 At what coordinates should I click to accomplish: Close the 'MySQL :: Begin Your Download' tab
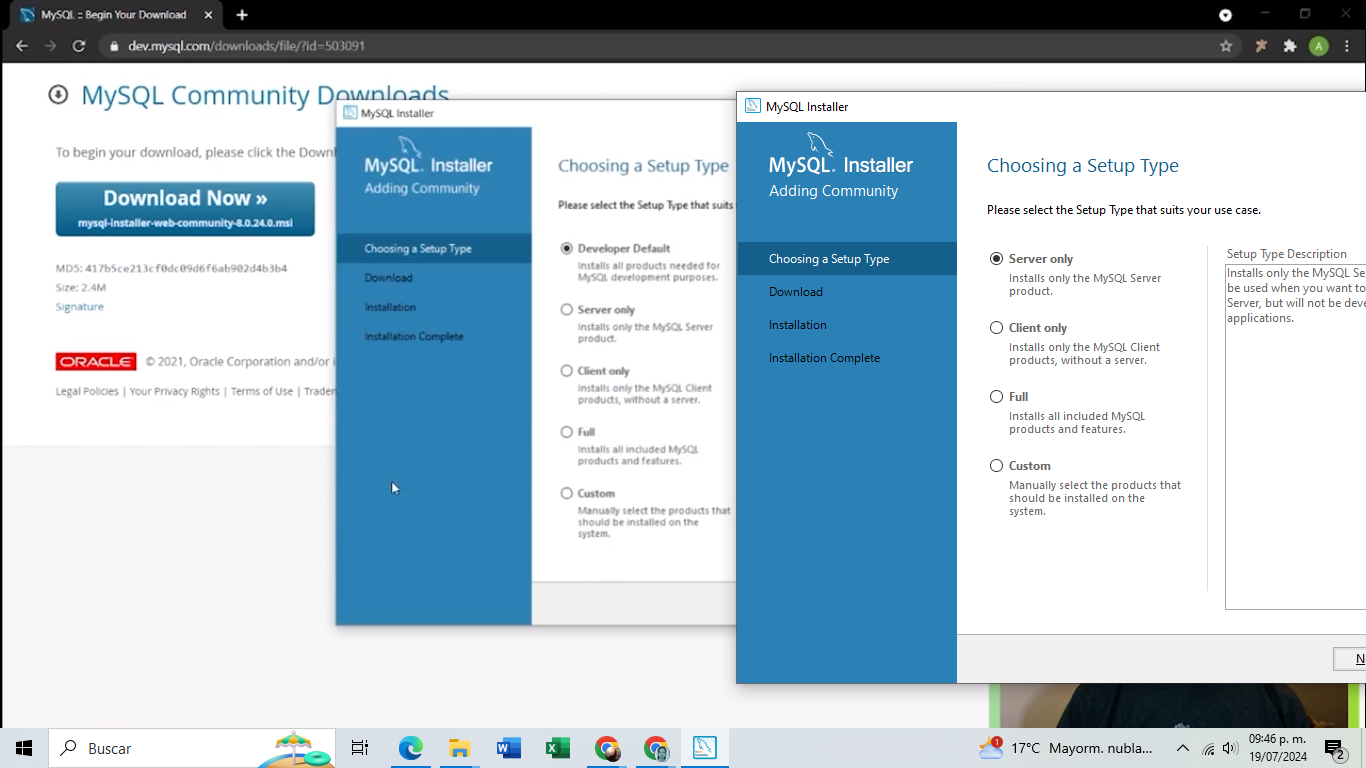(208, 15)
